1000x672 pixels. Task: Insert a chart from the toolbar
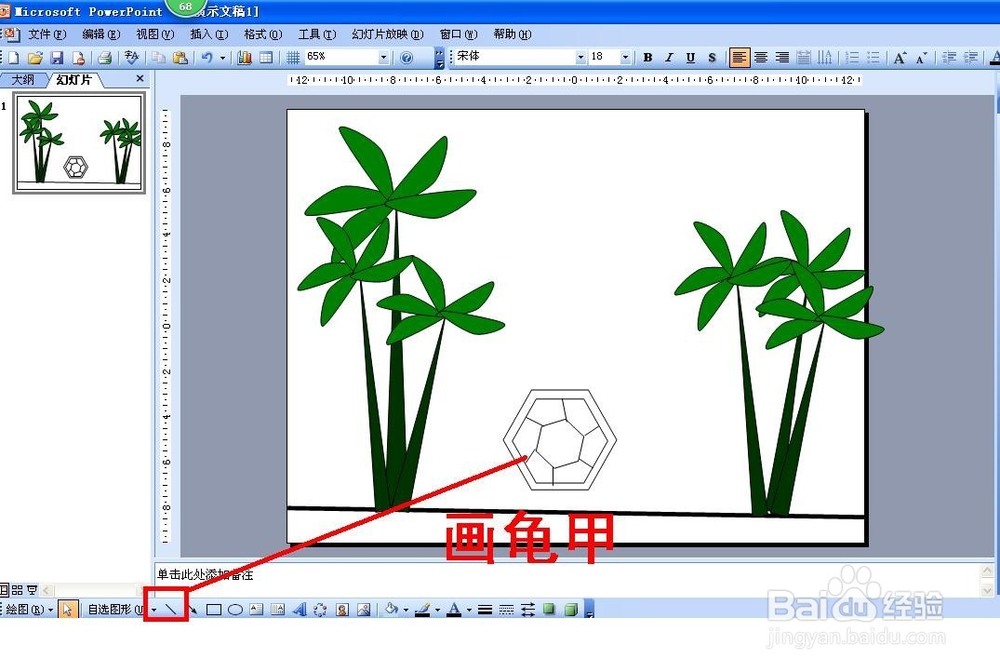pos(244,57)
